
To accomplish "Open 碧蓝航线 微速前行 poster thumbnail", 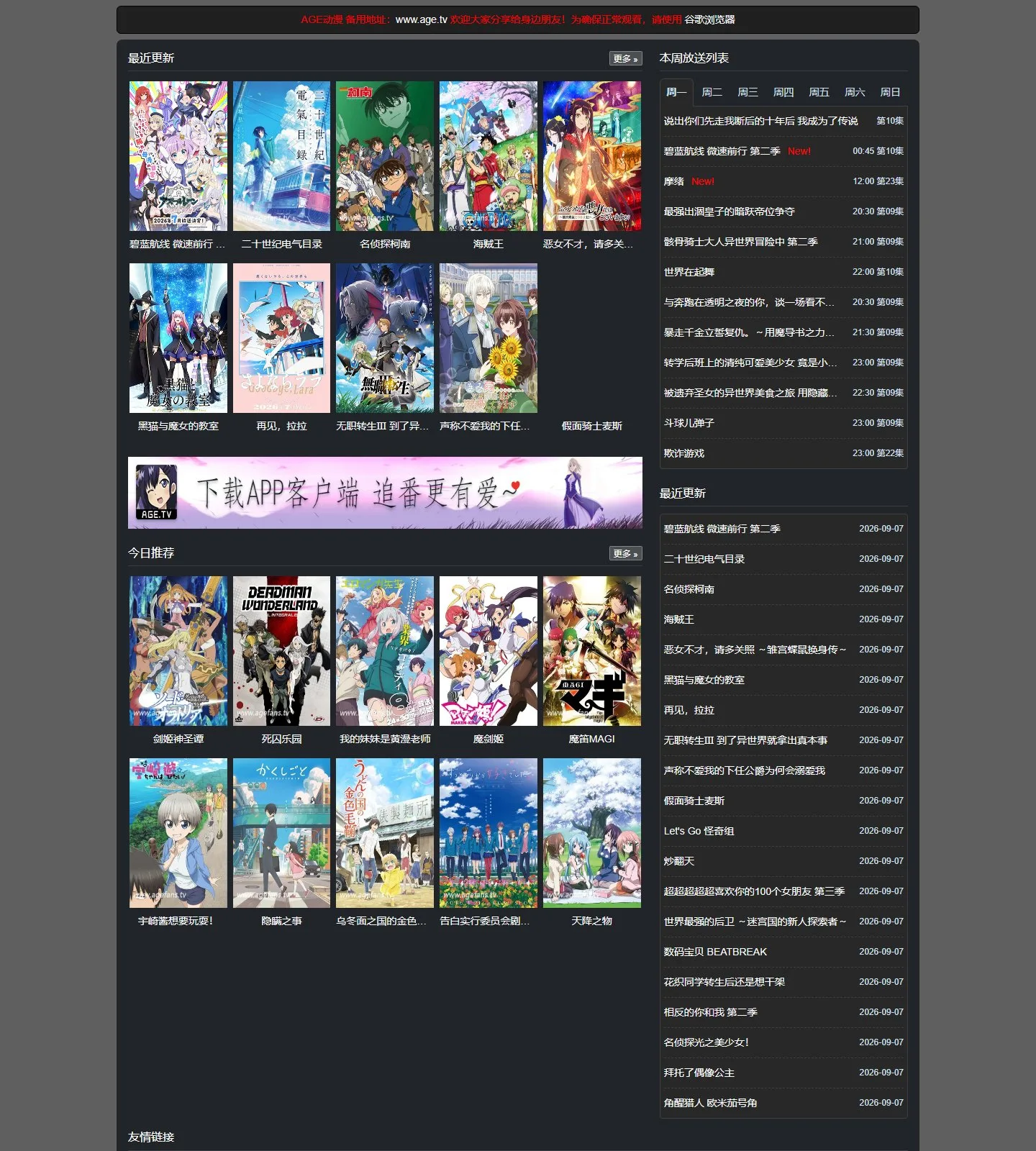I will [x=178, y=156].
